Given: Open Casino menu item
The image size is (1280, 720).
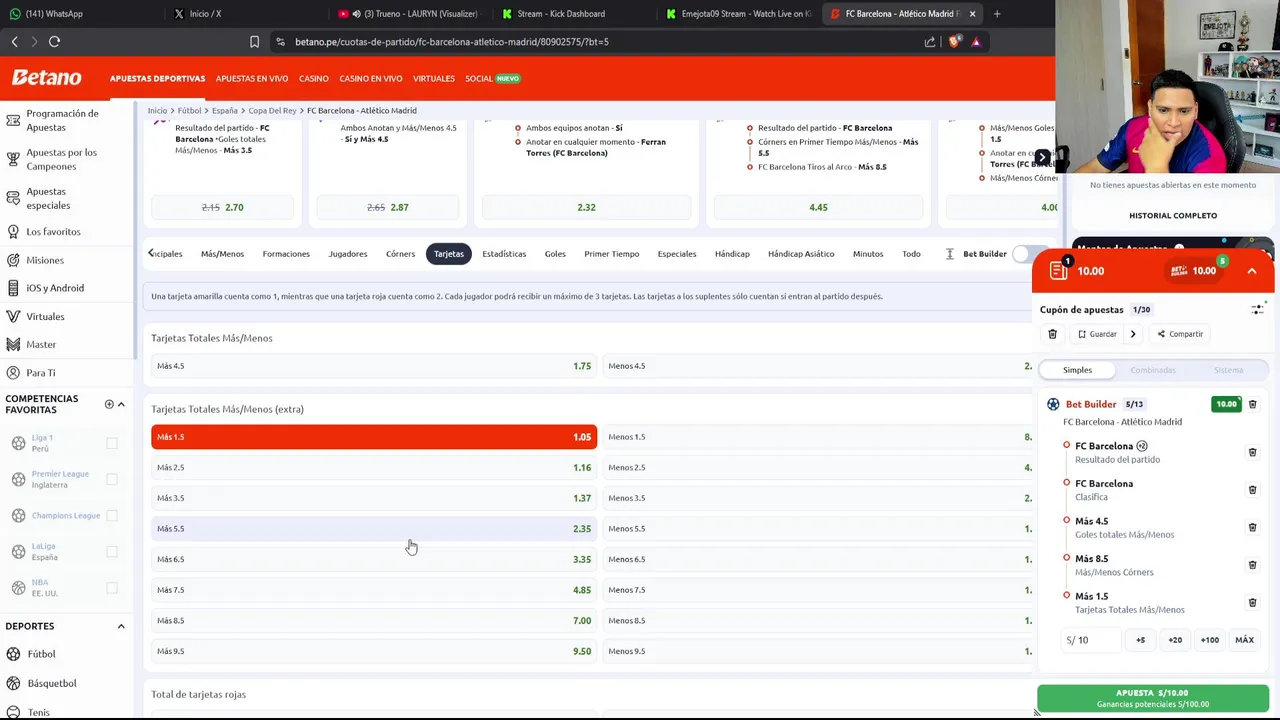Looking at the screenshot, I should pos(313,78).
